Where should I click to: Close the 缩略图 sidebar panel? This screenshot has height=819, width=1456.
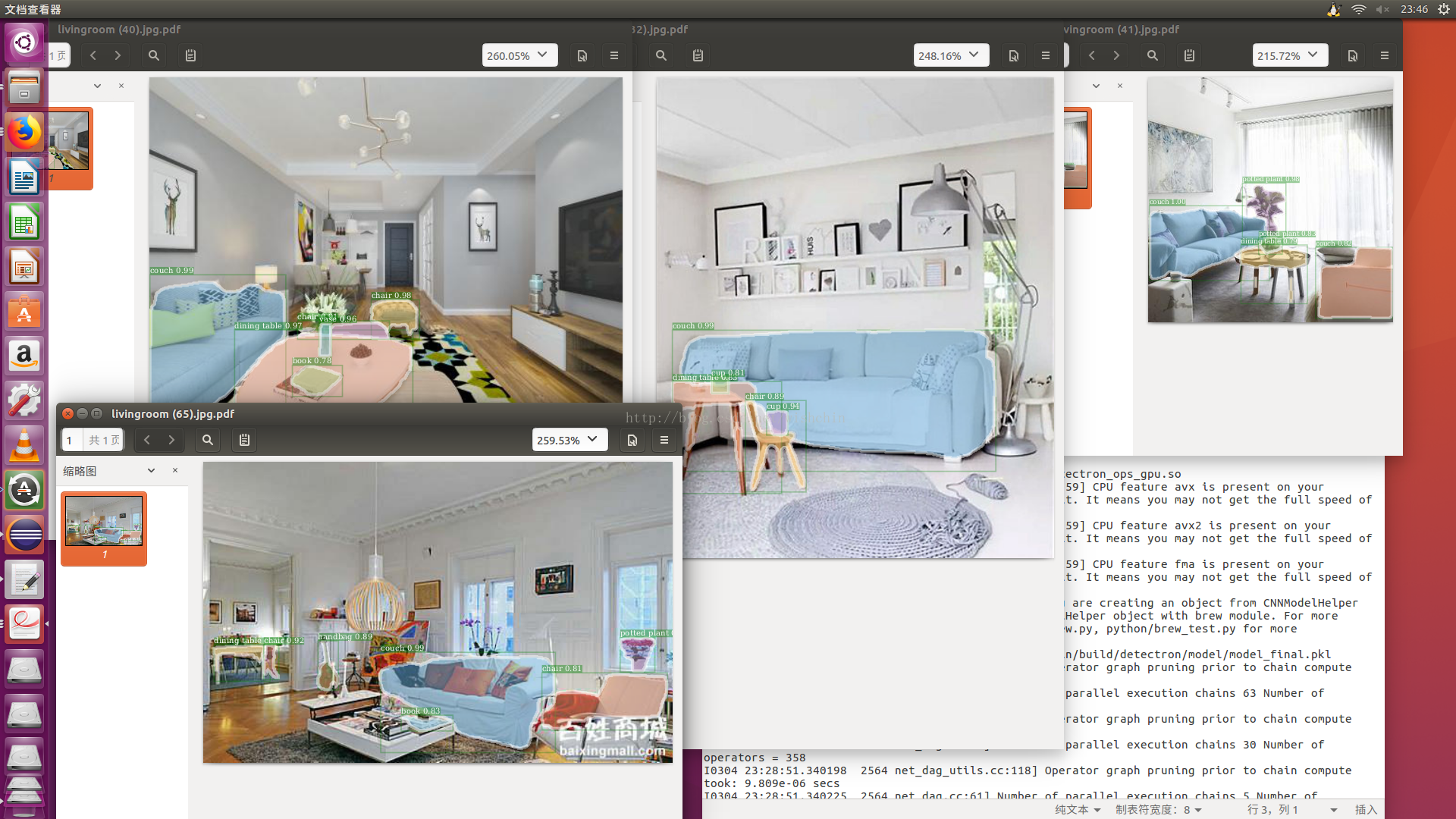tap(175, 471)
